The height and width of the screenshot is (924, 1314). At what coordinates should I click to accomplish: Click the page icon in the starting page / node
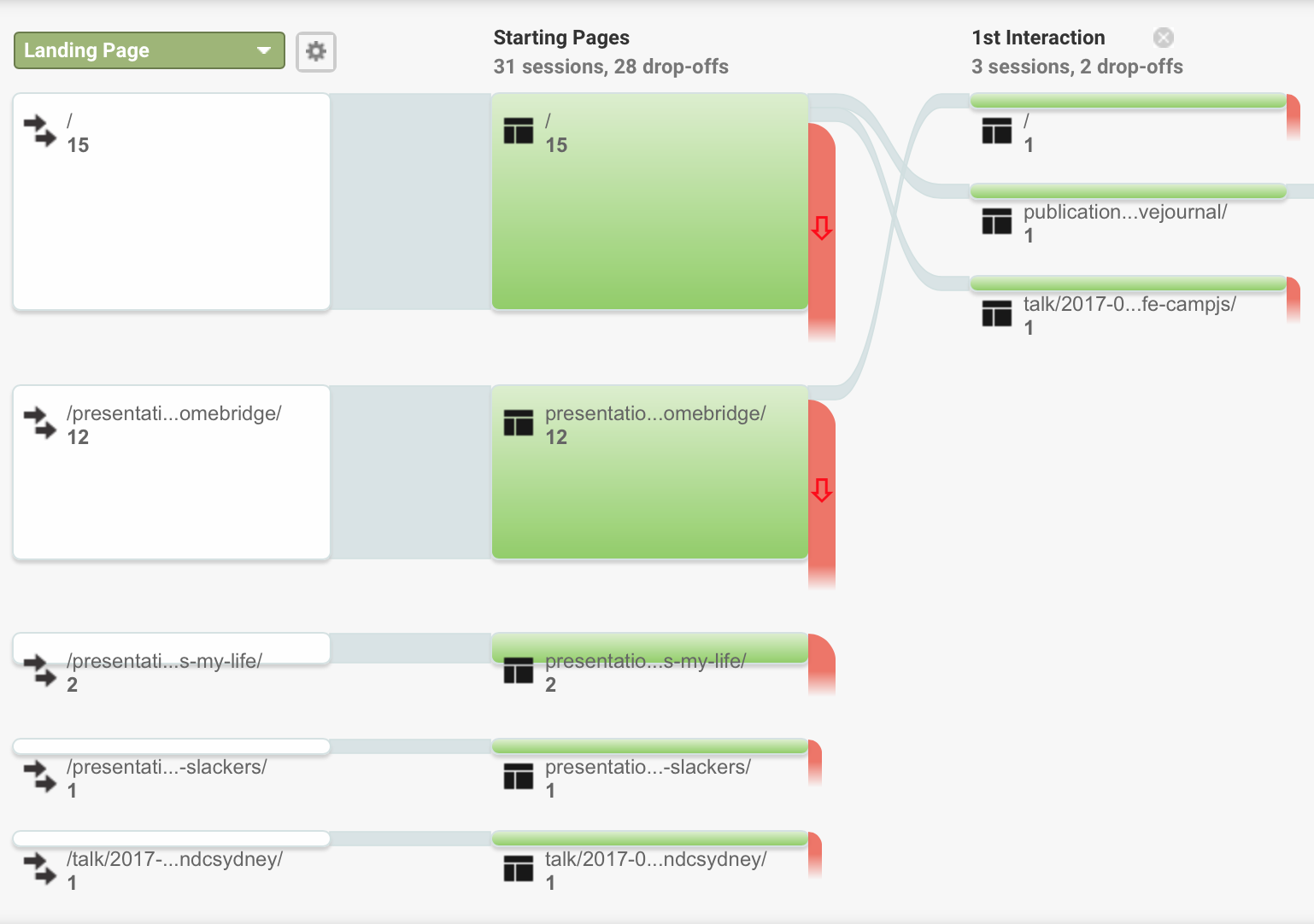[519, 131]
